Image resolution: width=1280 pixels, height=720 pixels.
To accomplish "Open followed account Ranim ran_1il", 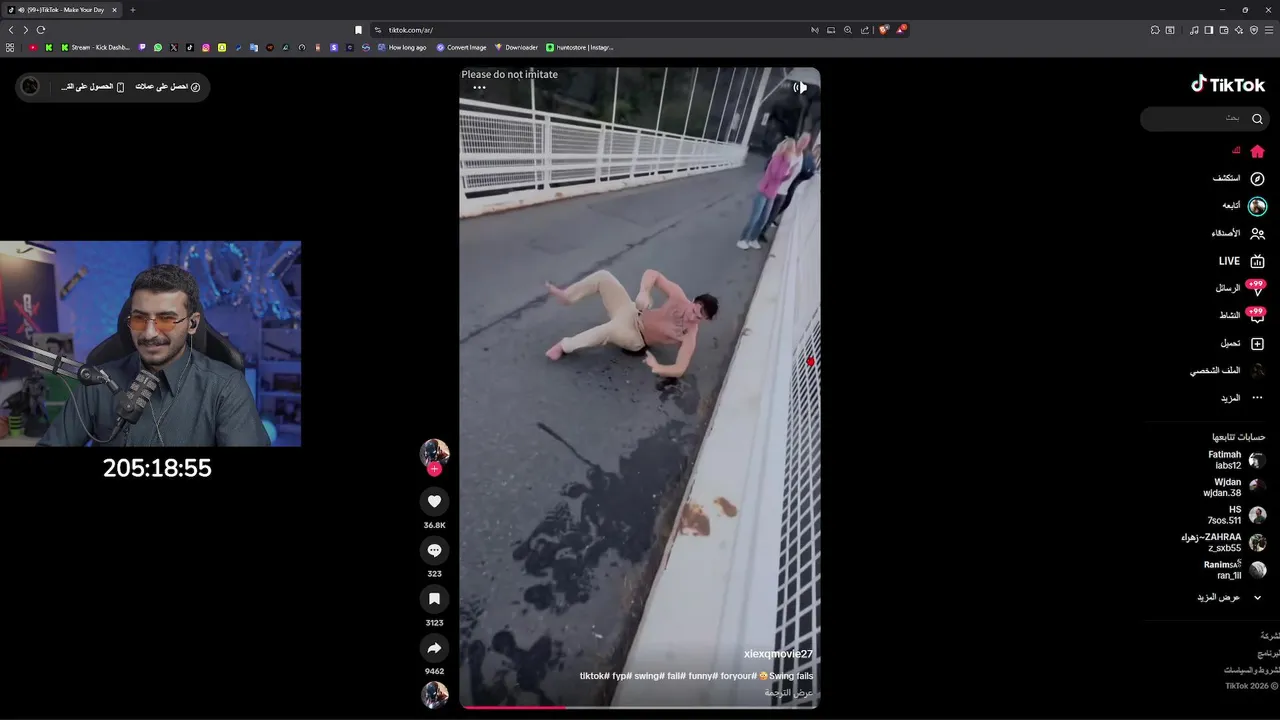I will pos(1235,570).
